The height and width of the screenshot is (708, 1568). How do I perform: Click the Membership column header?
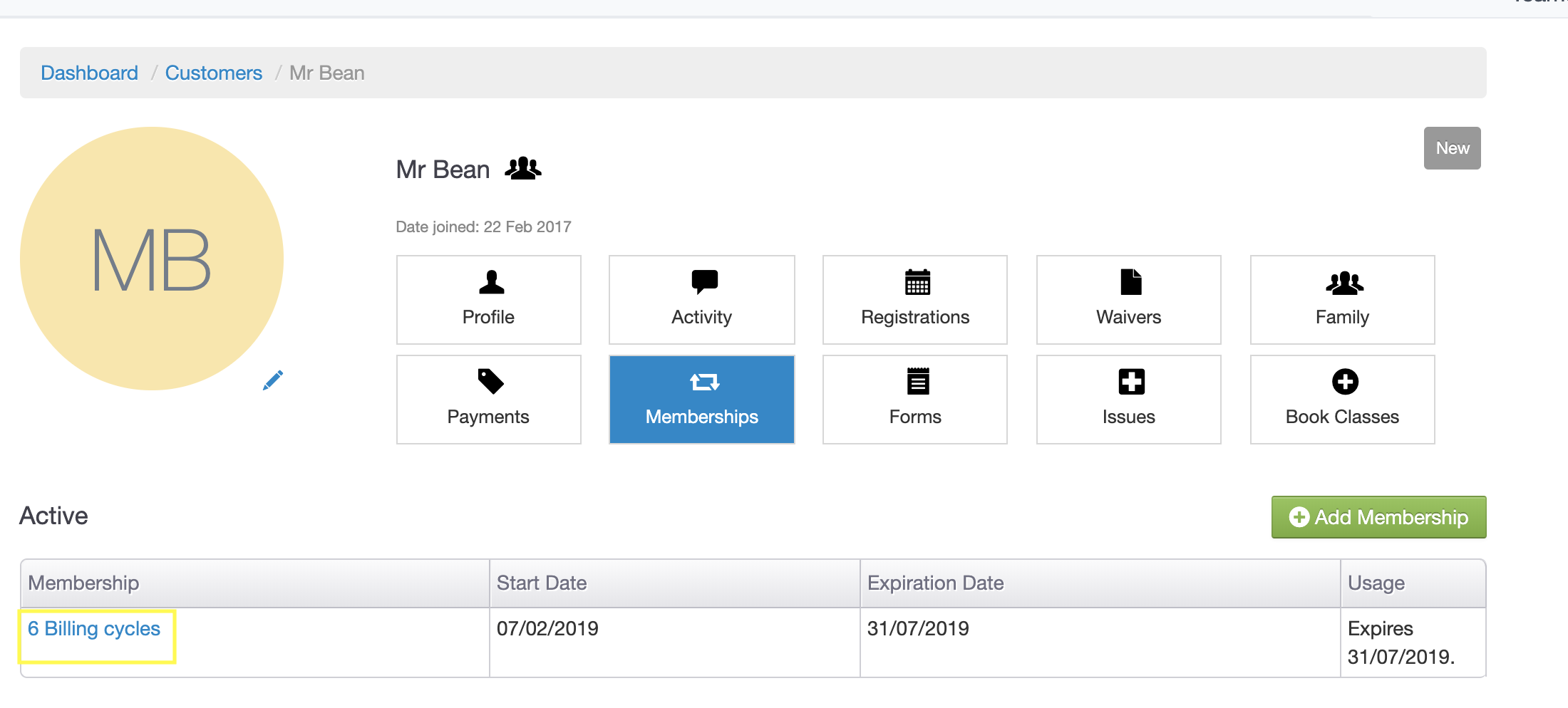pos(83,583)
